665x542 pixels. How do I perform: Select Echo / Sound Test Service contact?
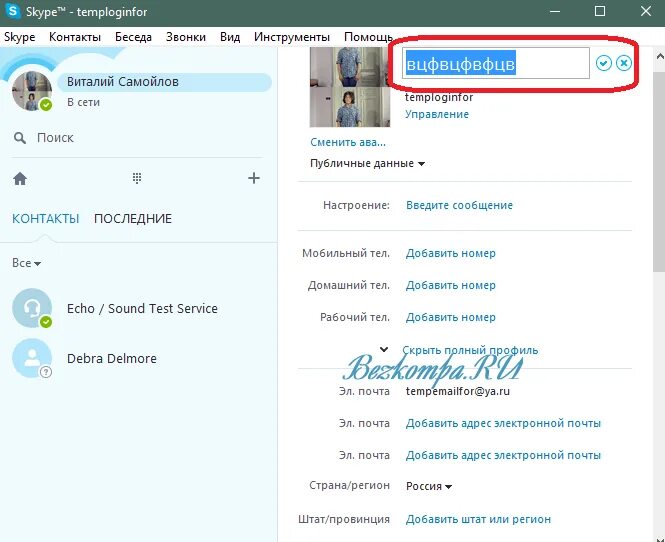point(139,308)
